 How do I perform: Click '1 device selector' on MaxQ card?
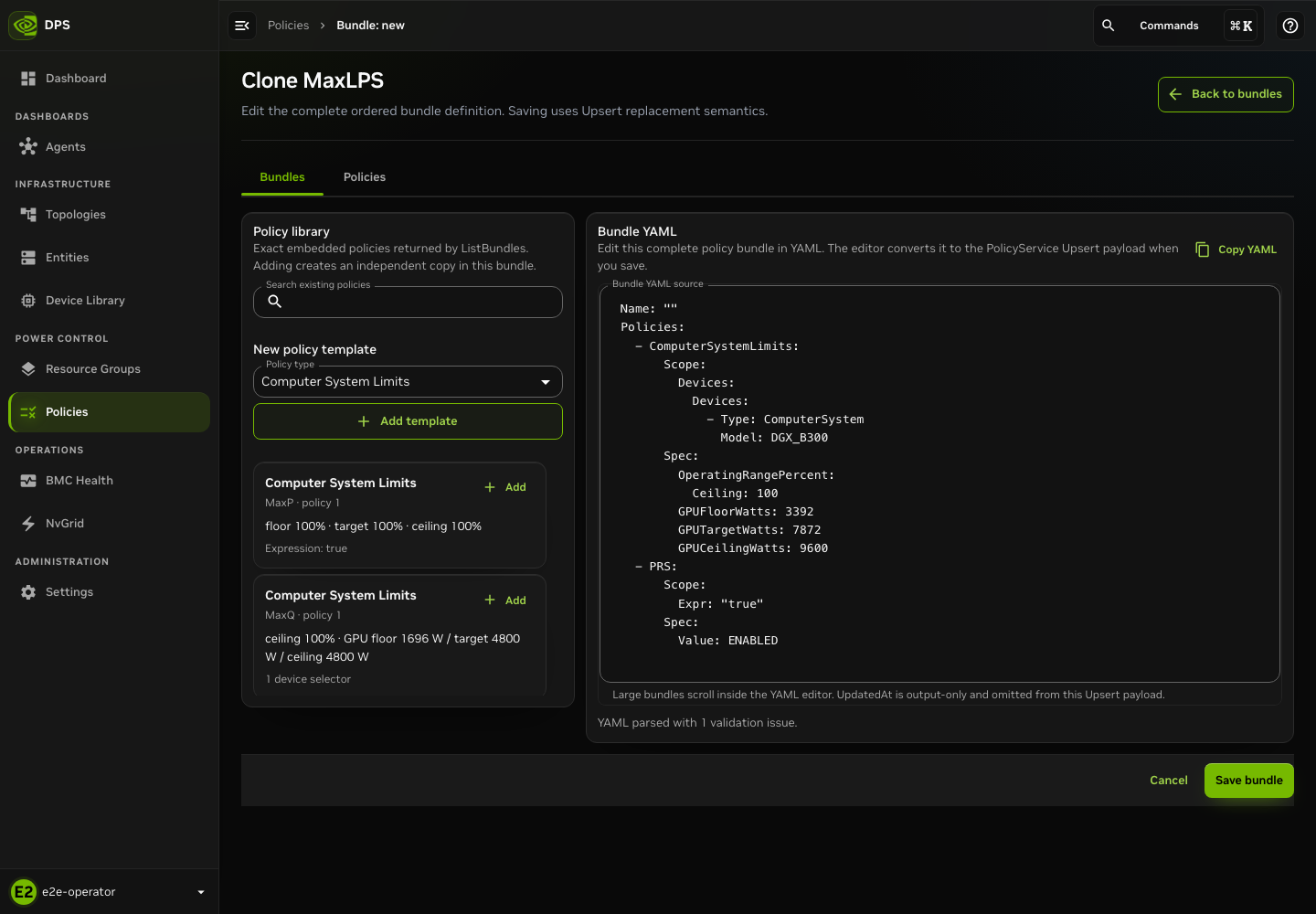pos(308,679)
